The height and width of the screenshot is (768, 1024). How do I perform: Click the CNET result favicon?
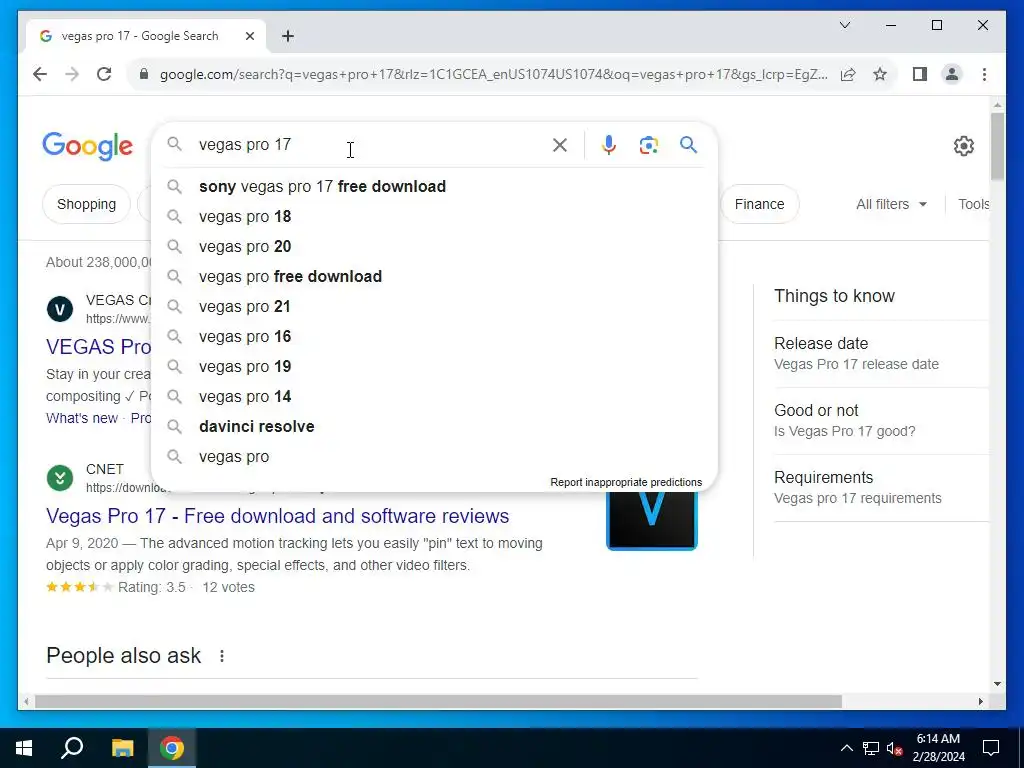(x=60, y=478)
